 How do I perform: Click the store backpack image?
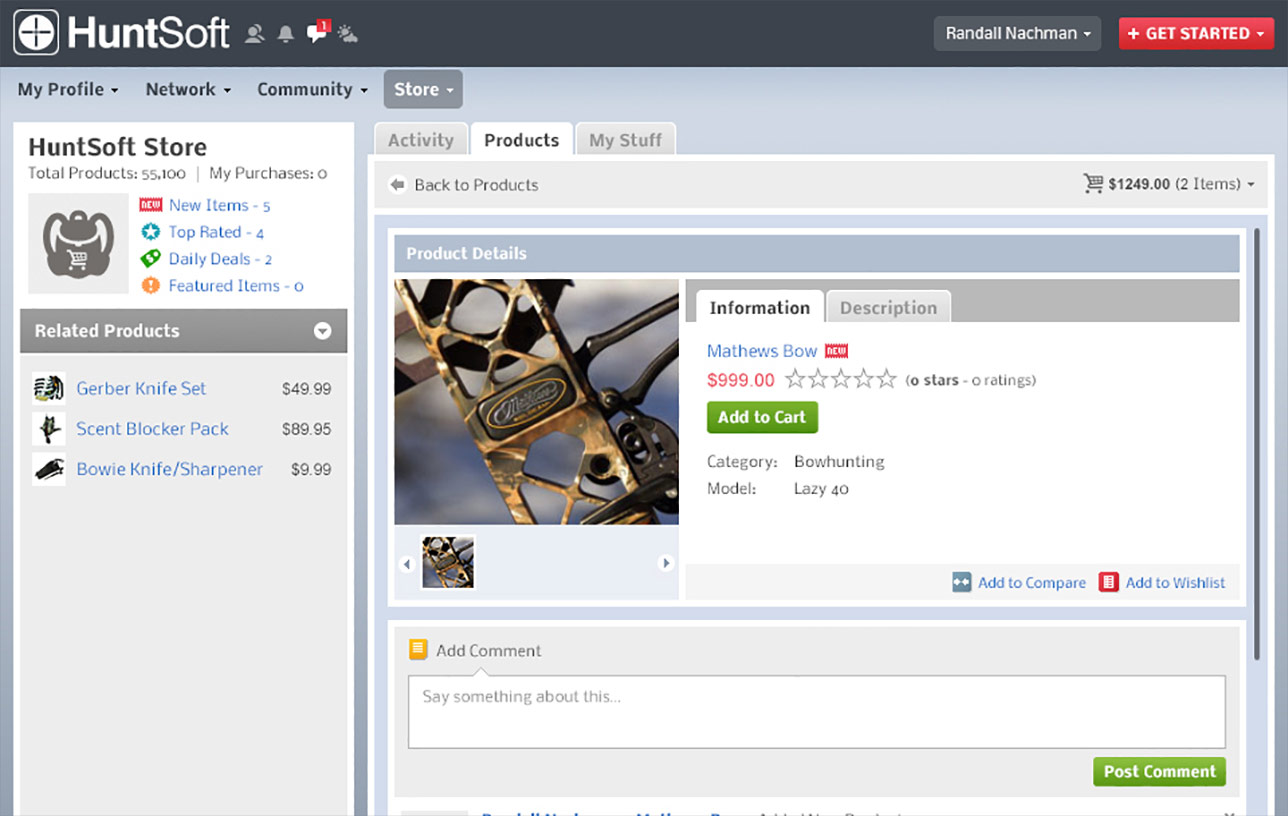click(78, 243)
